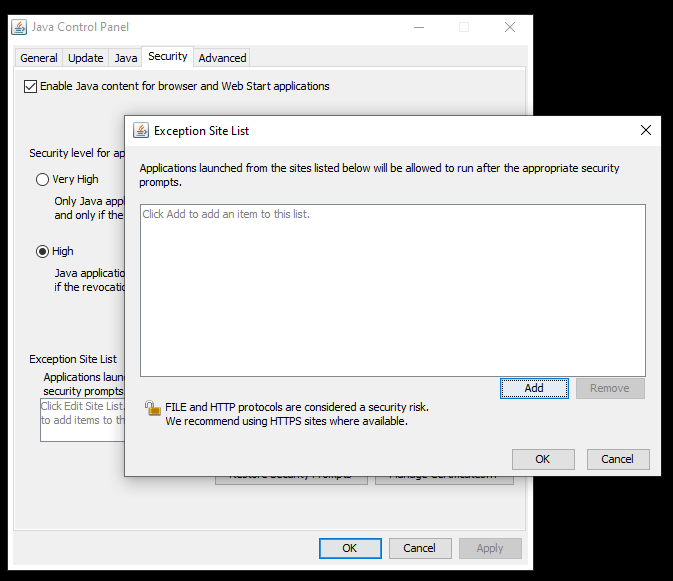Screen dimensions: 673x581
Task: Close the Java Control Panel window
Action: coord(510,27)
